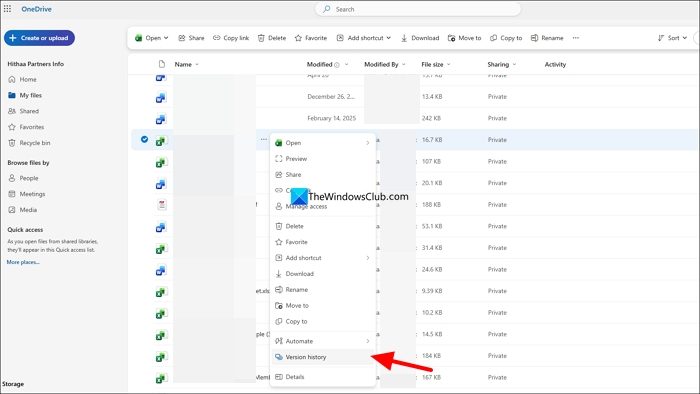The height and width of the screenshot is (394, 700).
Task: Click Rename in the top toolbar
Action: 547,38
